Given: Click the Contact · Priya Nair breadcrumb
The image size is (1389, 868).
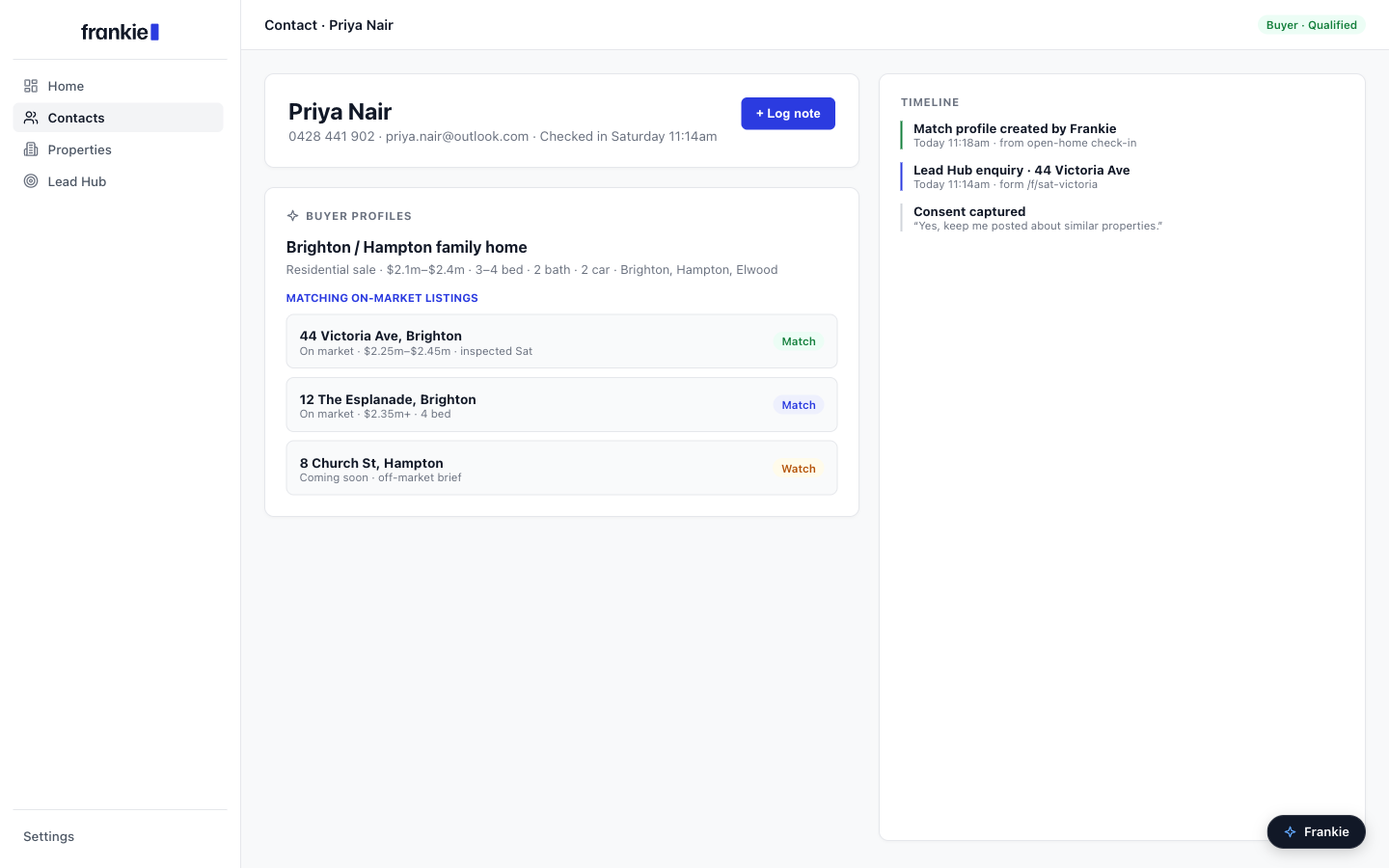Looking at the screenshot, I should [x=329, y=25].
